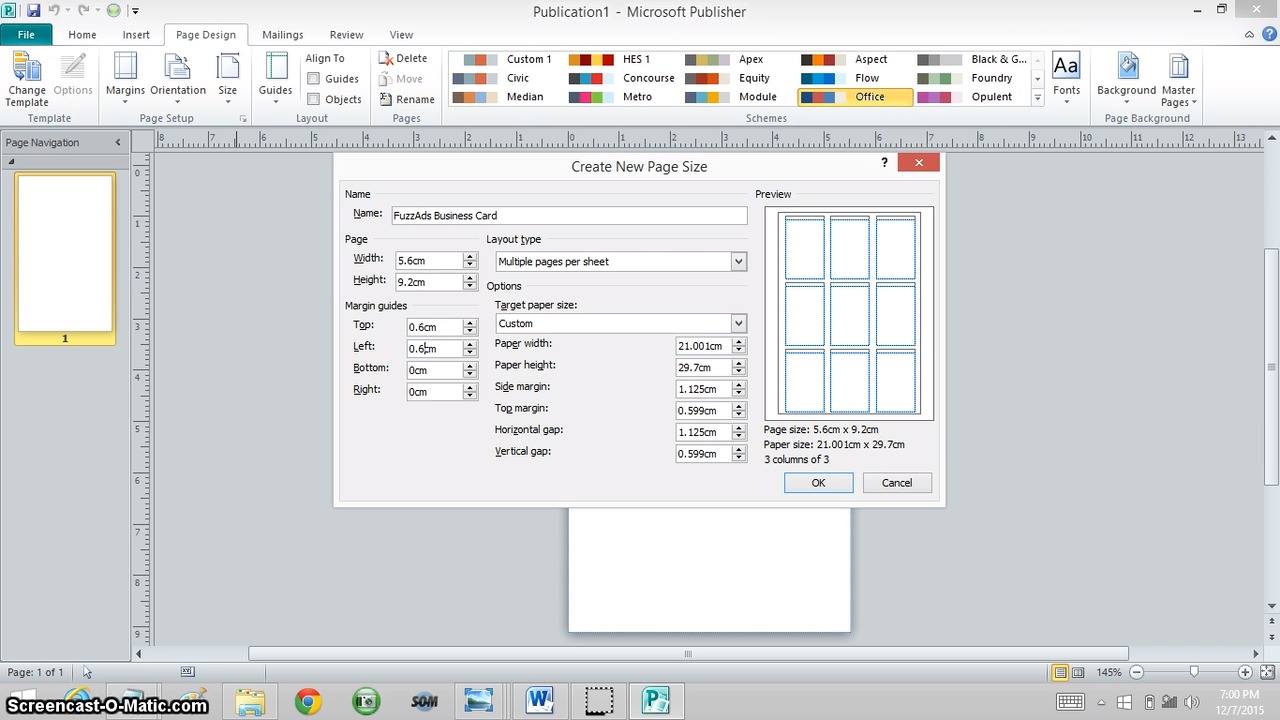
Task: Switch to single page view in status bar
Action: coord(1061,672)
